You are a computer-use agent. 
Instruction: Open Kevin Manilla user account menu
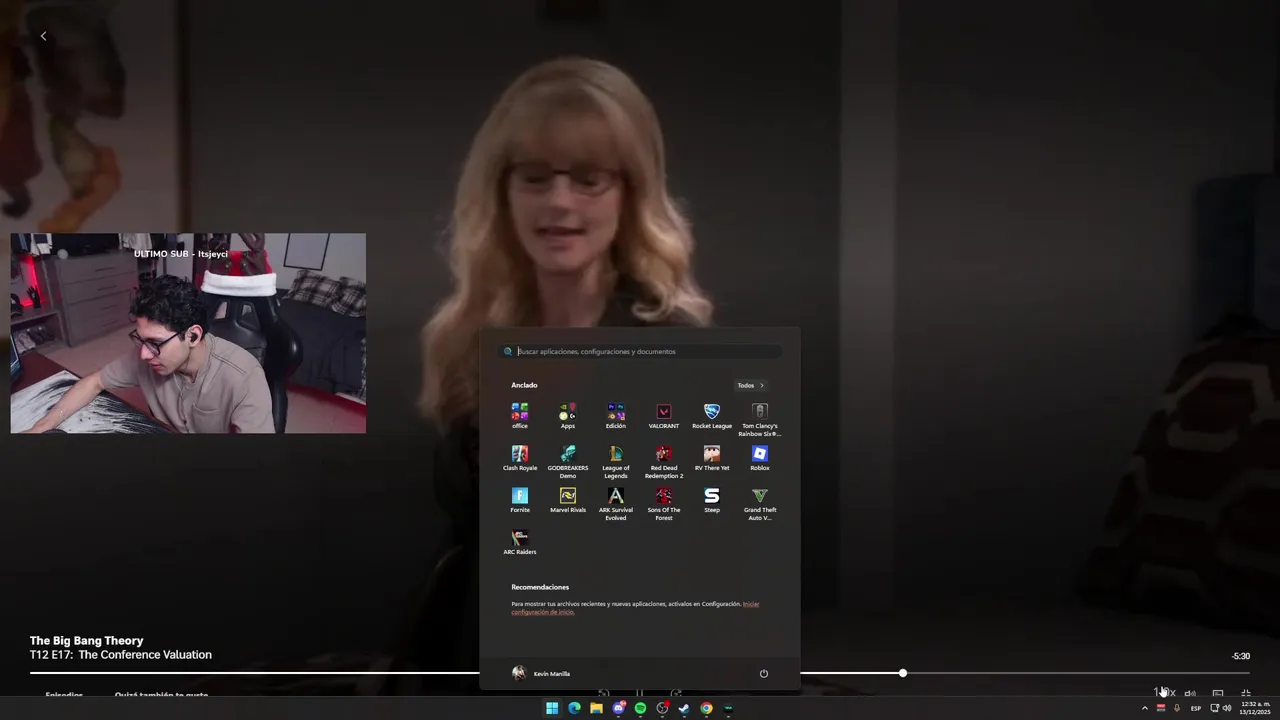click(x=541, y=673)
